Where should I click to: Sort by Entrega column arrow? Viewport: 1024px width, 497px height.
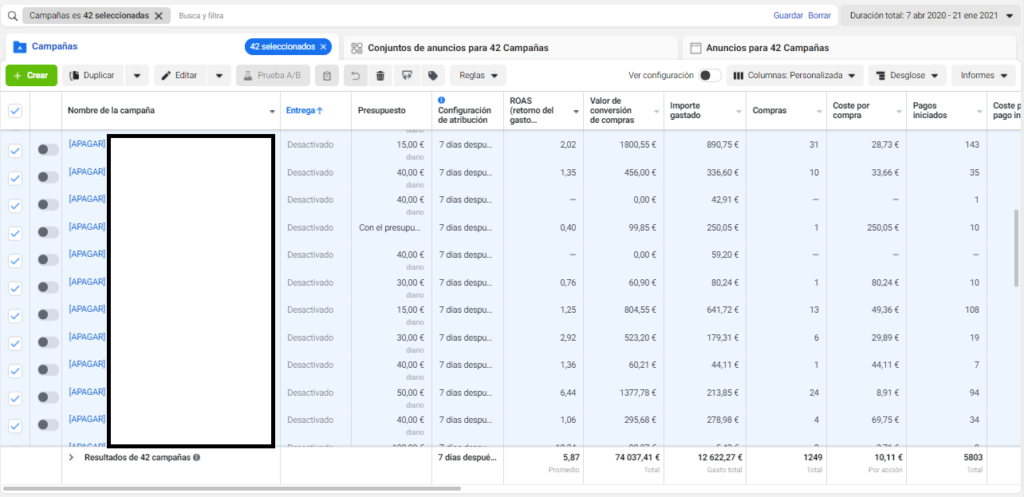[320, 111]
